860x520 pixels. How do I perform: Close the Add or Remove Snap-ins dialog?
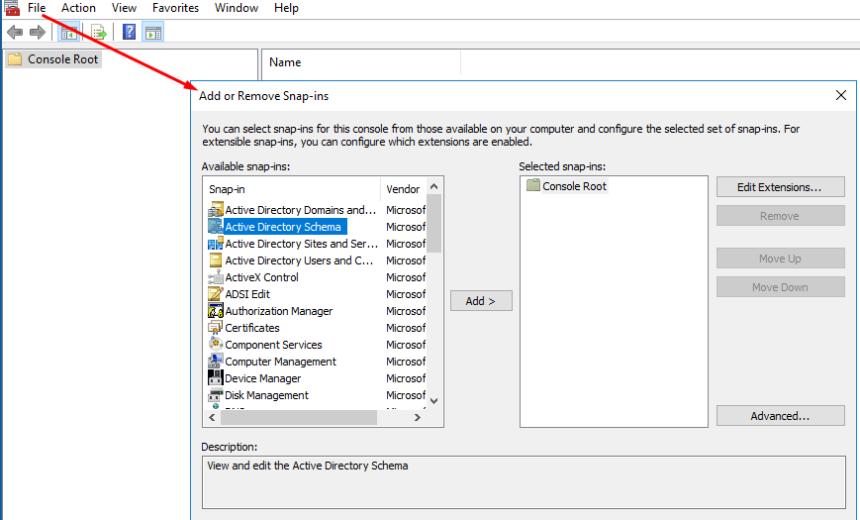coord(841,95)
